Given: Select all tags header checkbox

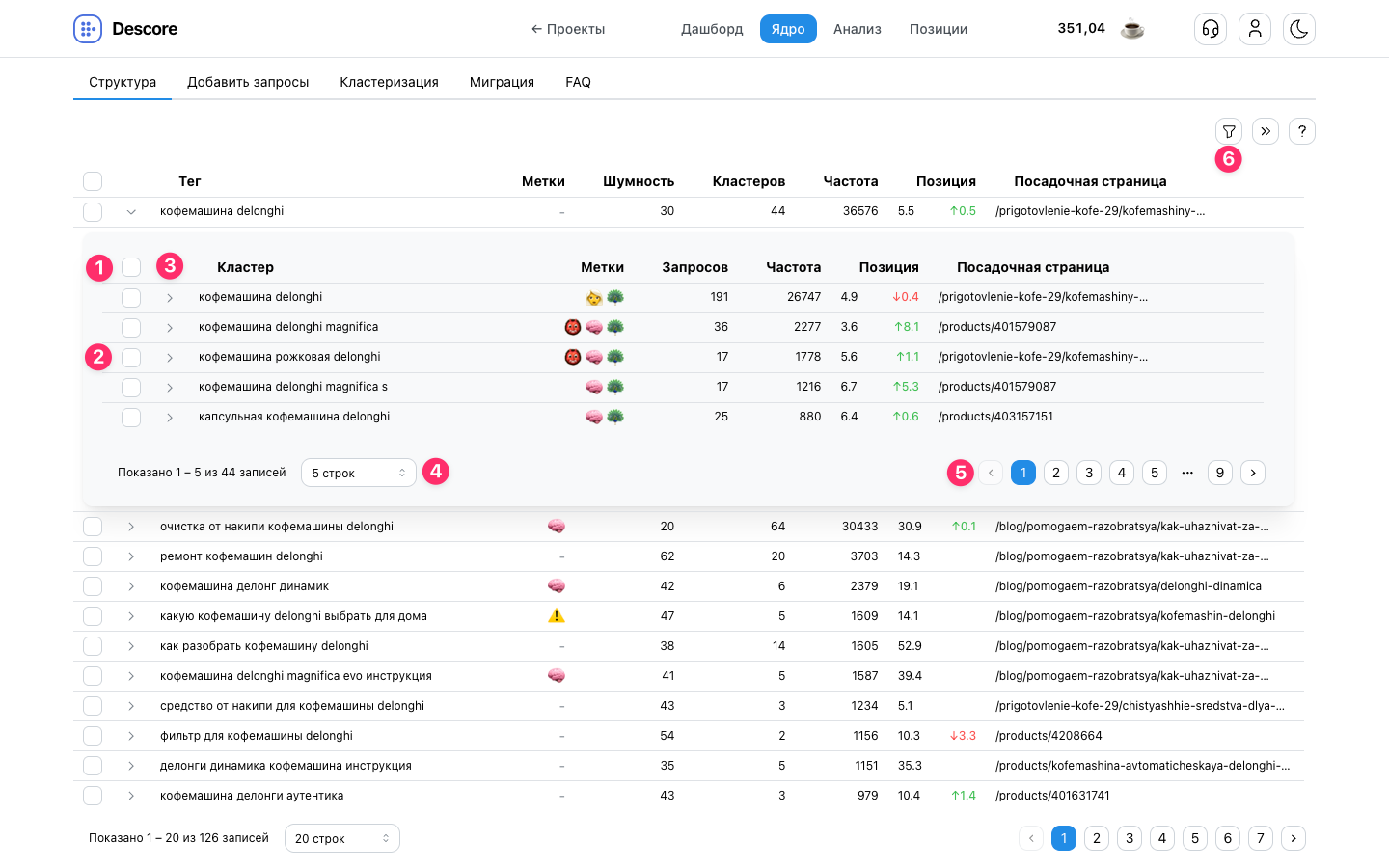Looking at the screenshot, I should 93,181.
